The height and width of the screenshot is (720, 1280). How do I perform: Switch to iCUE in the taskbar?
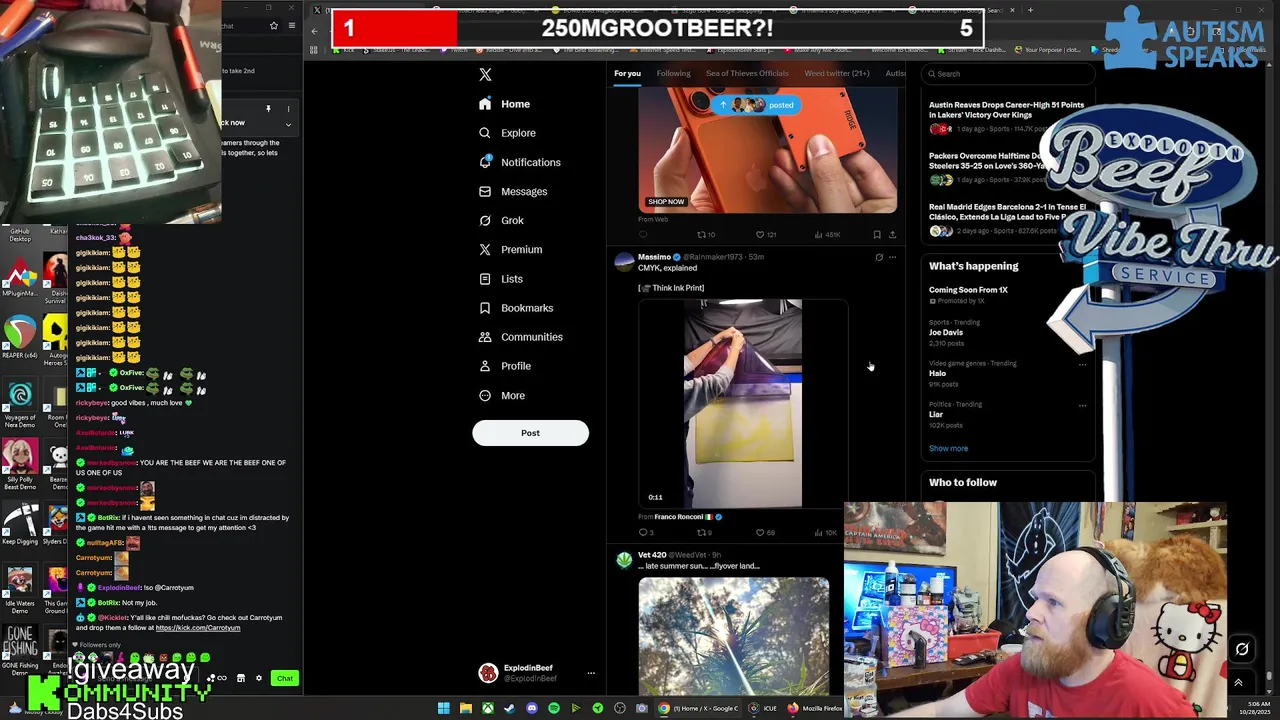[763, 708]
